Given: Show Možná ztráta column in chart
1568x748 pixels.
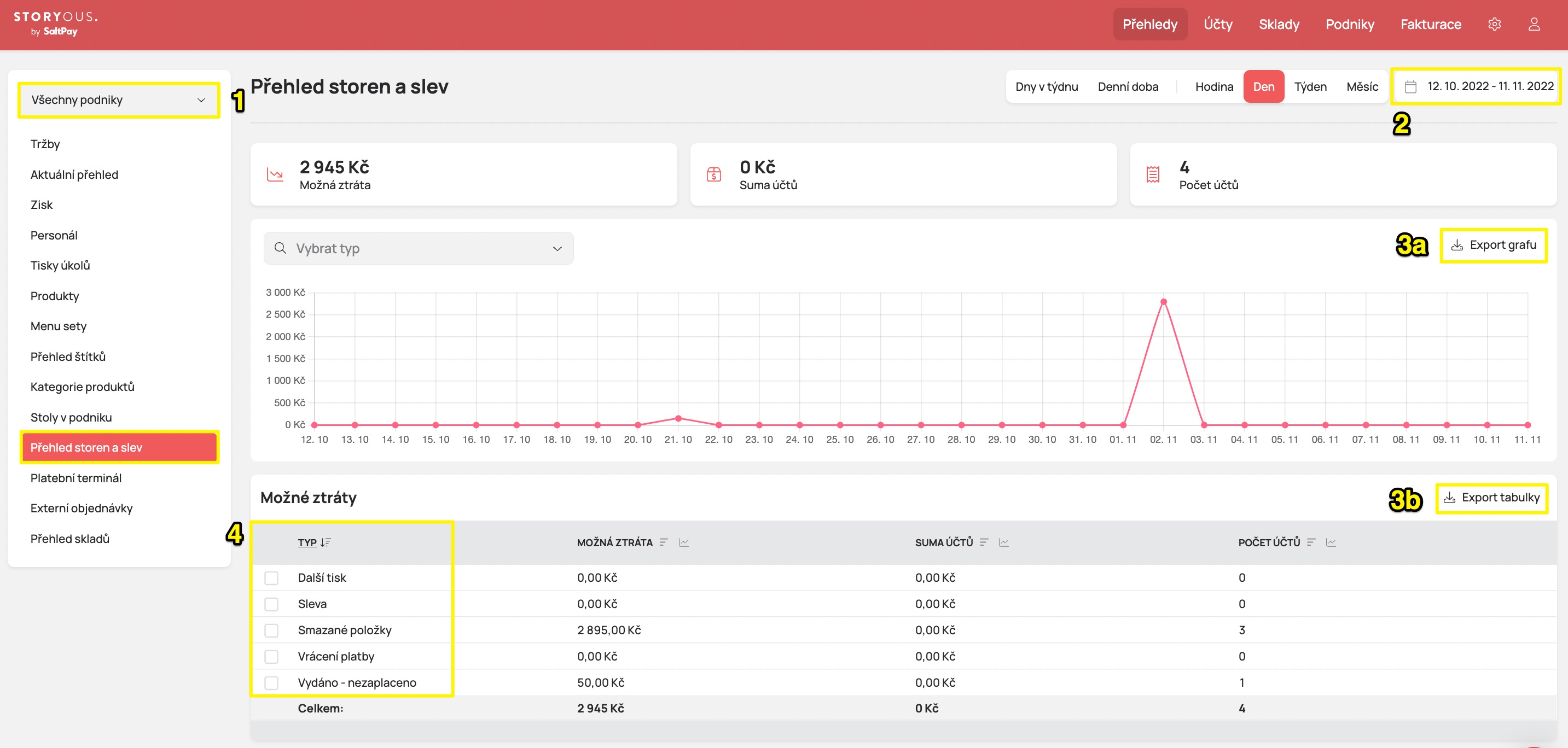Looking at the screenshot, I should click(x=683, y=542).
